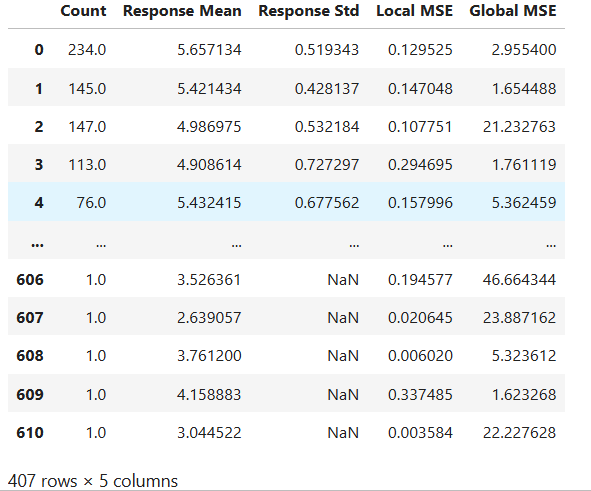Click Local MSE value 0.157996
This screenshot has height=491, width=591.
tap(420, 203)
